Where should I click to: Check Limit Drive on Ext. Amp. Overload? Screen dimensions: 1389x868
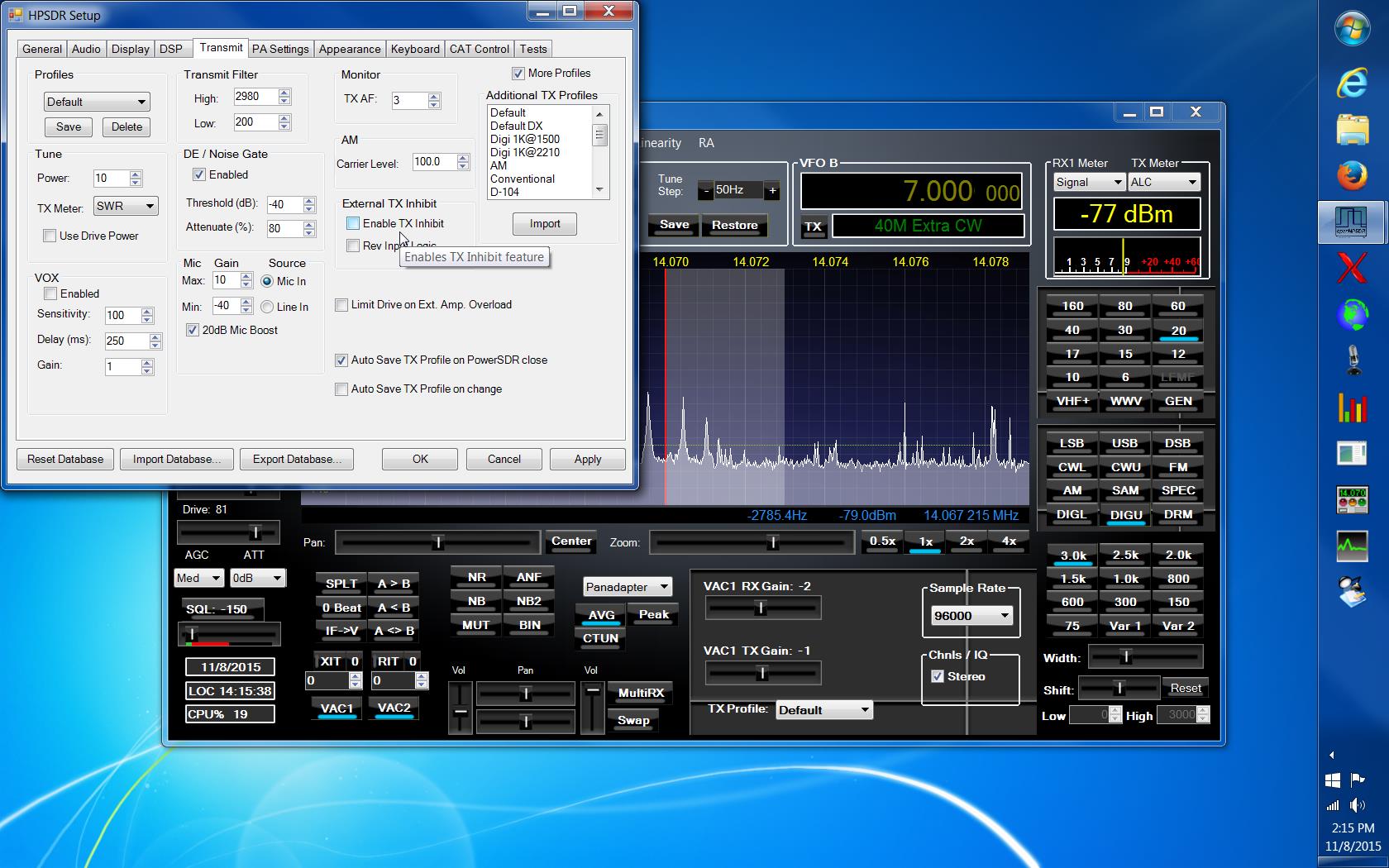[341, 304]
